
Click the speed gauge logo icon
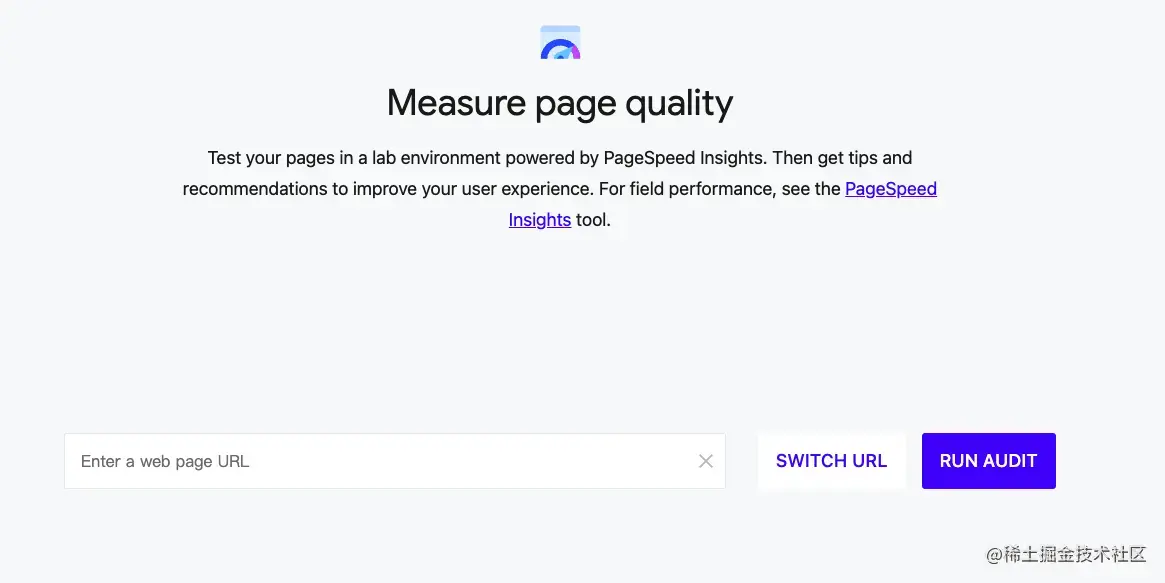point(560,42)
